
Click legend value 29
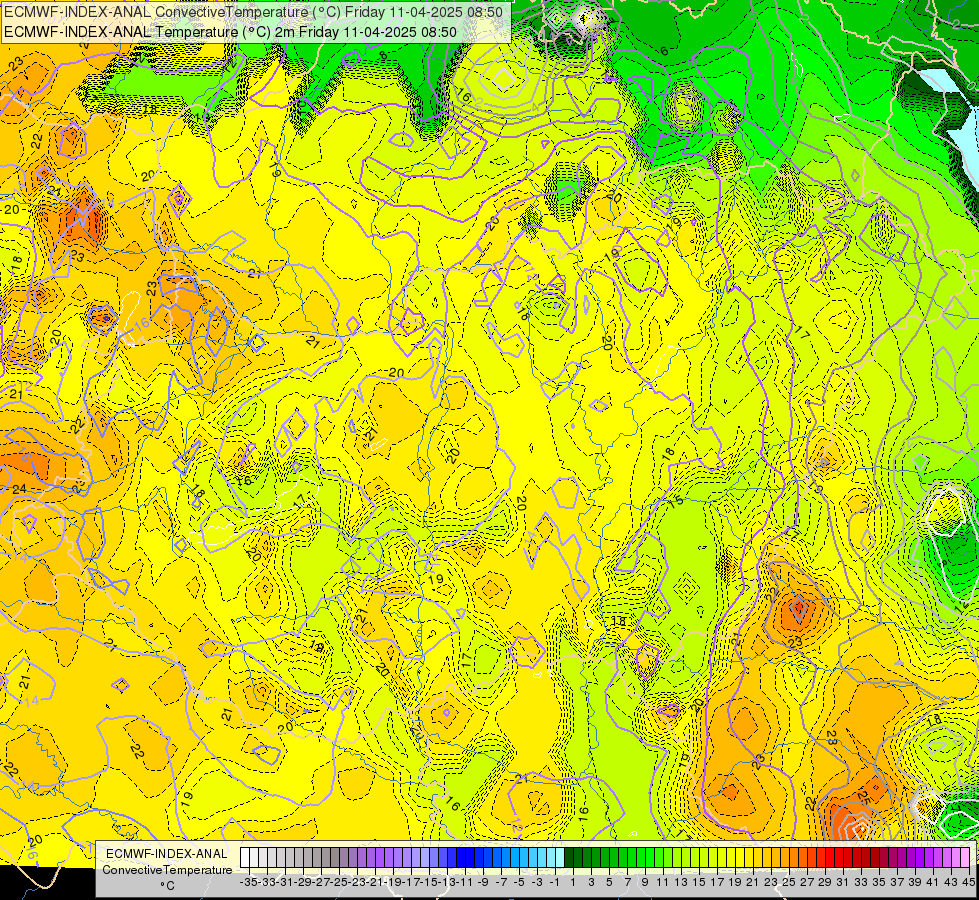[x=825, y=882]
